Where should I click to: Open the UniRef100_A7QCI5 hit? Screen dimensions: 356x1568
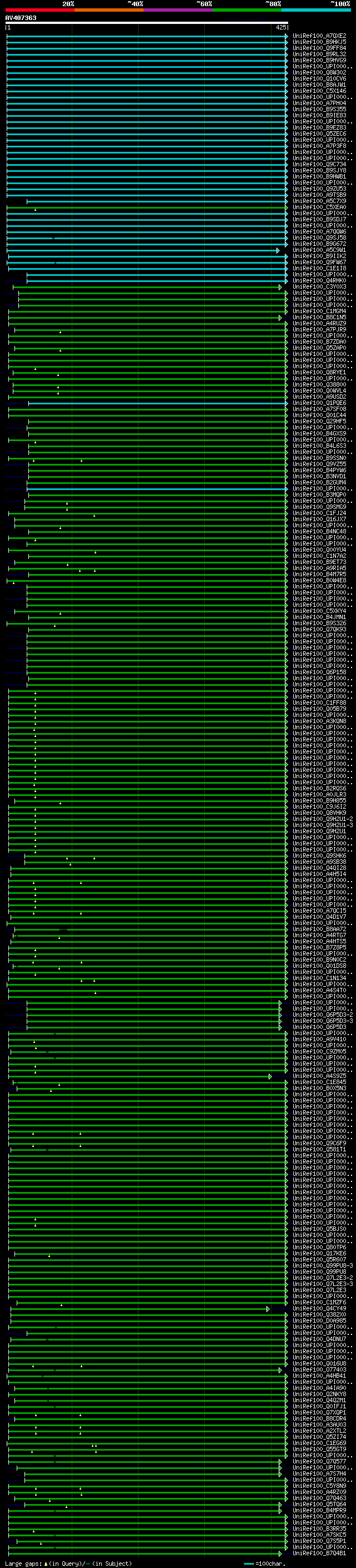319,911
